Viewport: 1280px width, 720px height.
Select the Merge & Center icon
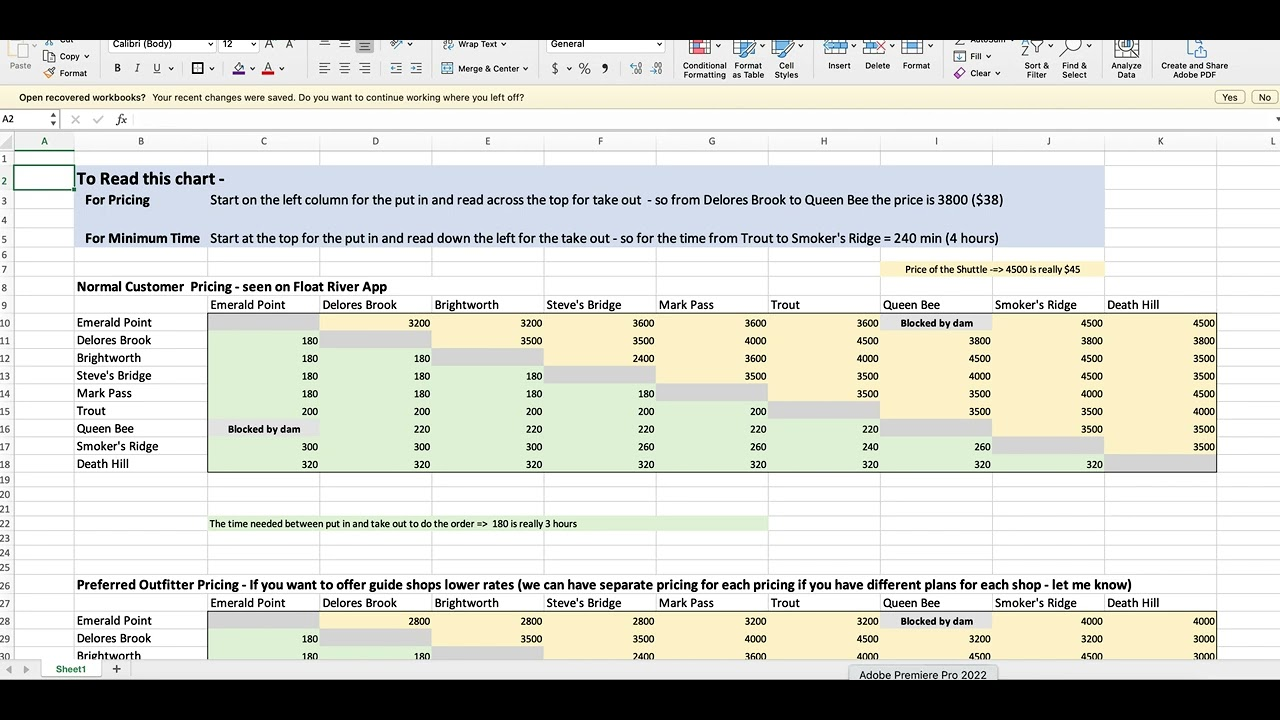coord(446,68)
